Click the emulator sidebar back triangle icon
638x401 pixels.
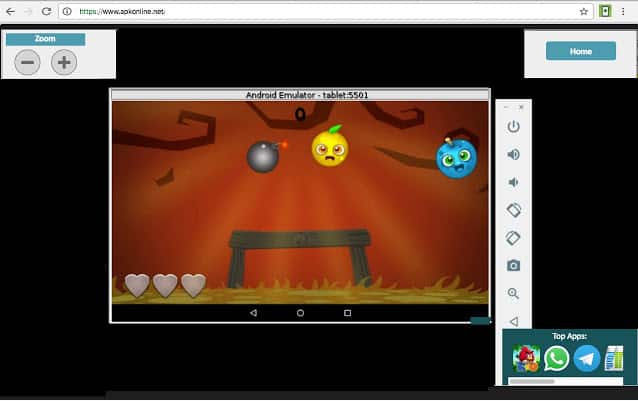coord(514,321)
